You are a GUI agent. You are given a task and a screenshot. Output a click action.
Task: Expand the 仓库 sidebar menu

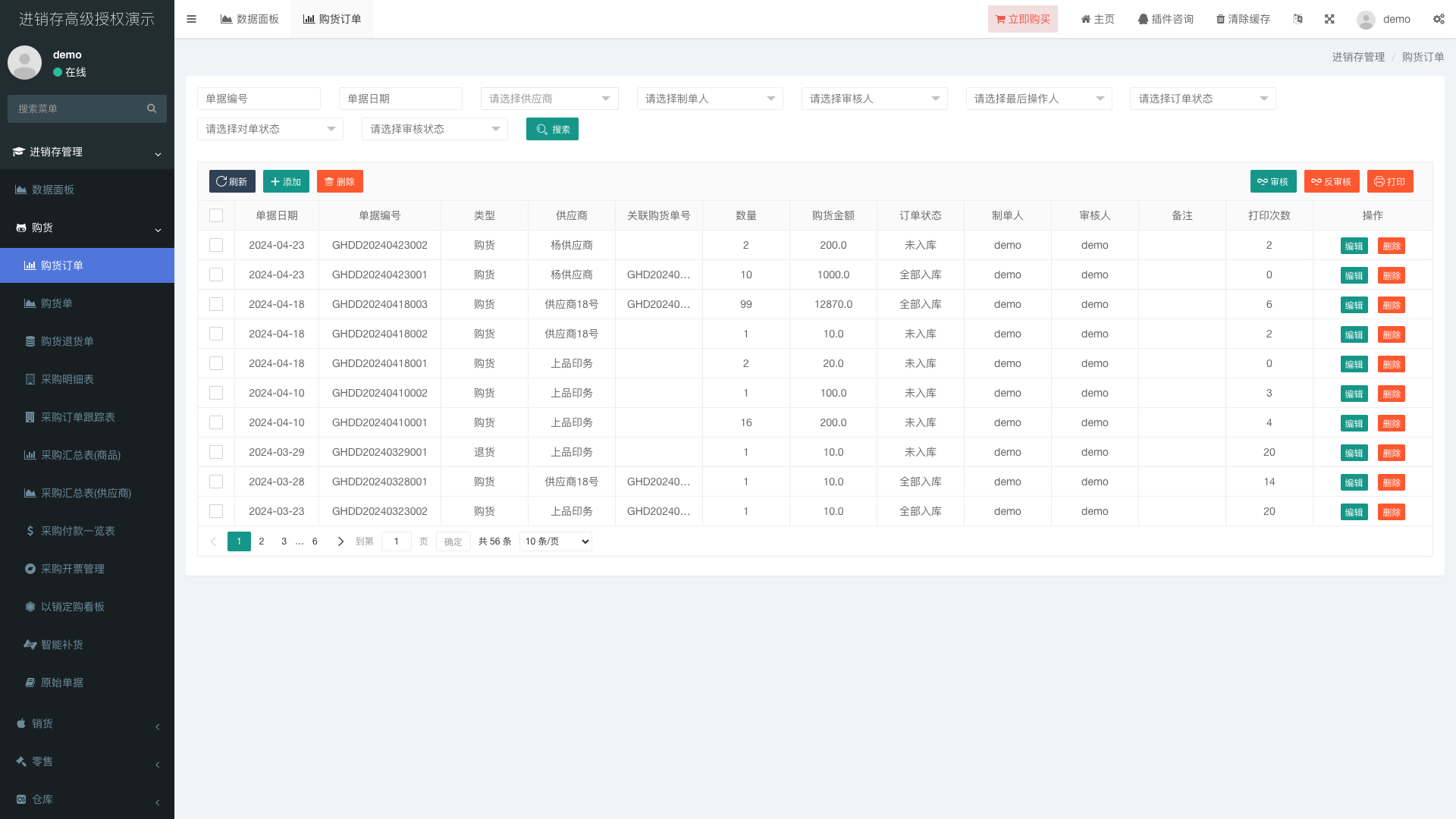tap(87, 799)
